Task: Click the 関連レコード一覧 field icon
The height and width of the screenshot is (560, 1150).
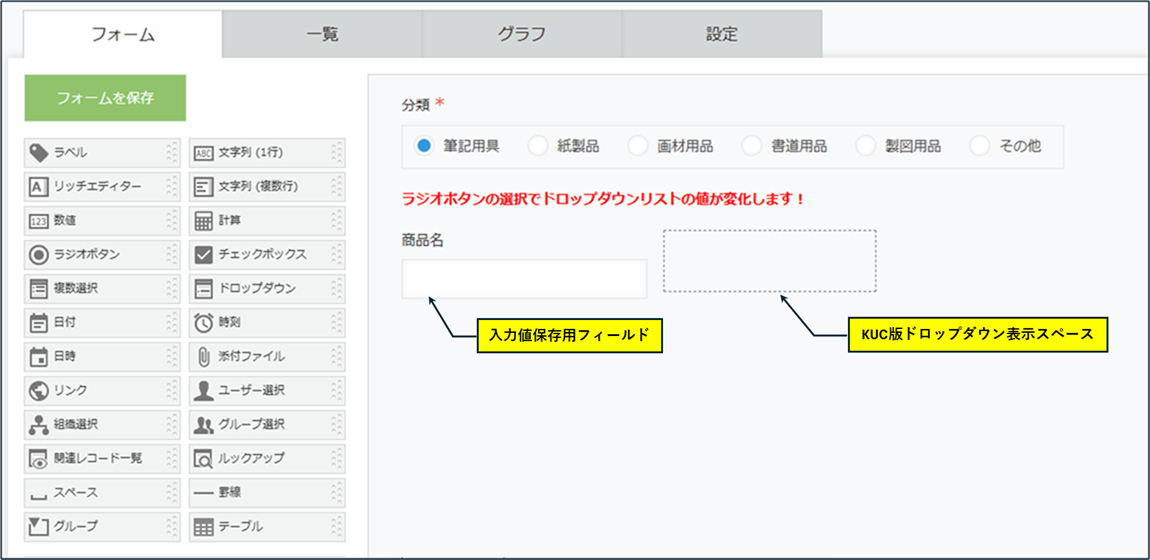Action: (x=39, y=459)
